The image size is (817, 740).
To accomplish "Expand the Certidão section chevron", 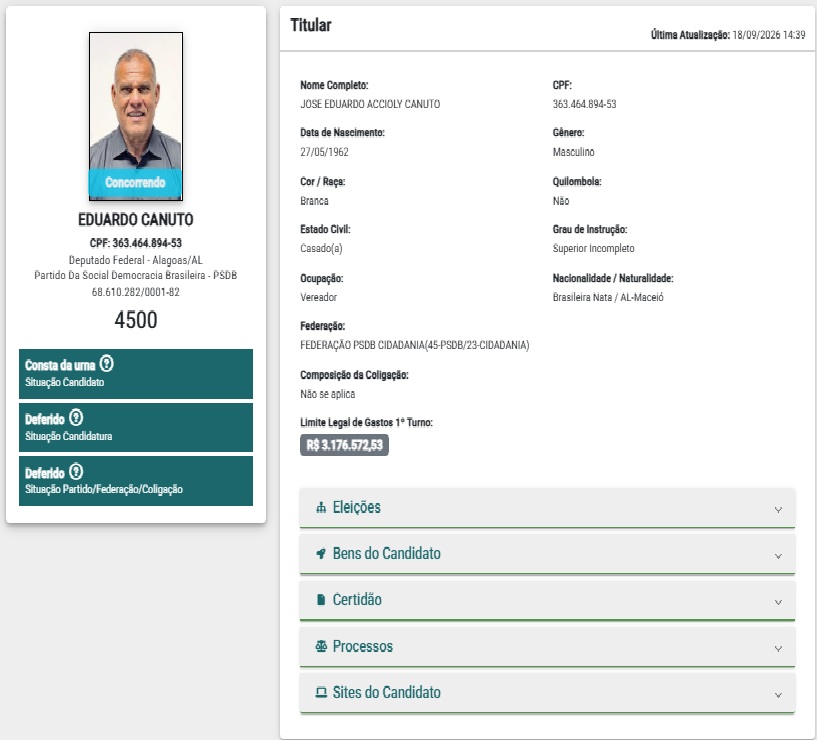I will click(778, 602).
